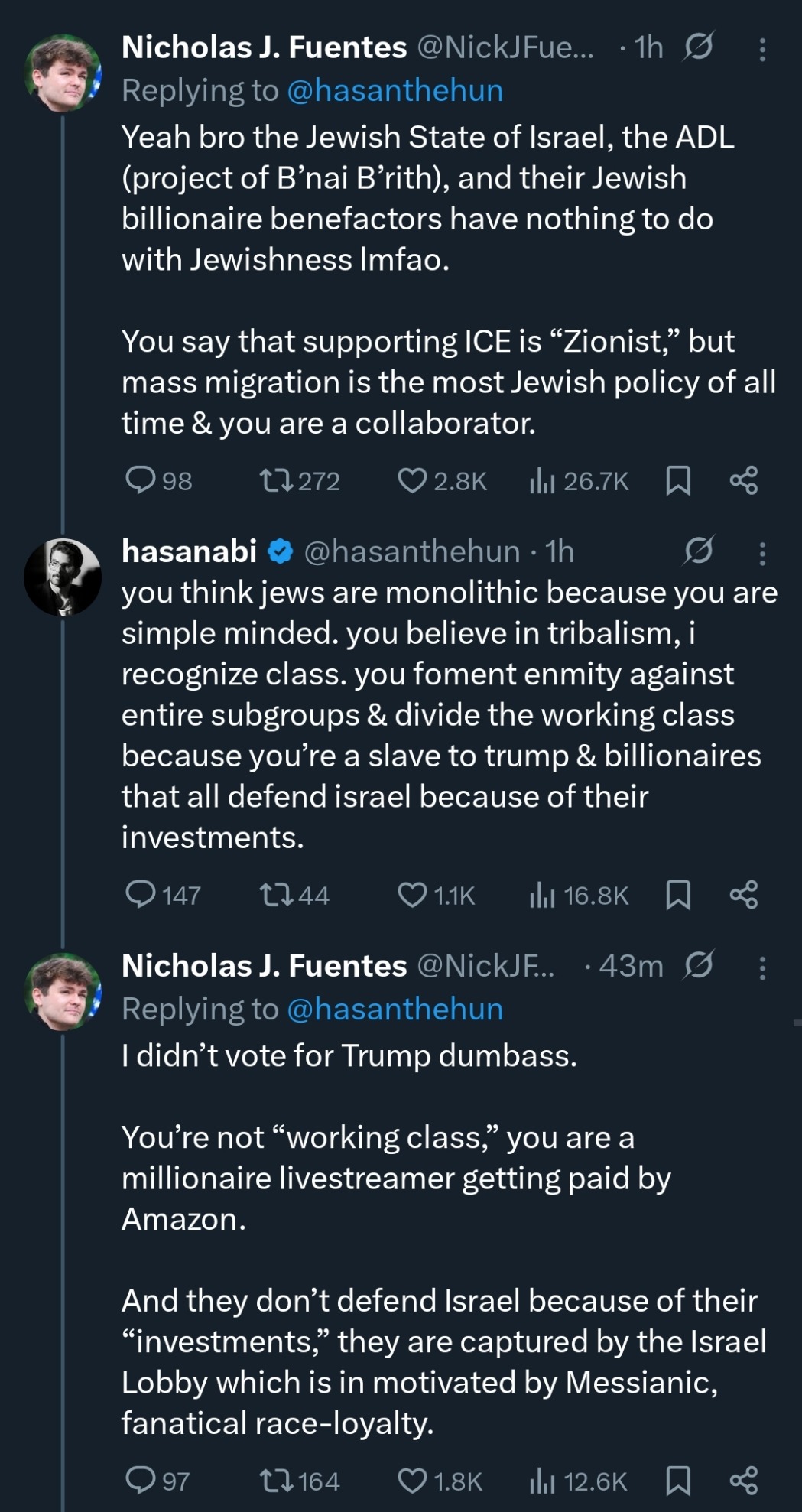Viewport: 802px width, 1512px height.
Task: Bookmark hasanabi's tweet
Action: (678, 895)
